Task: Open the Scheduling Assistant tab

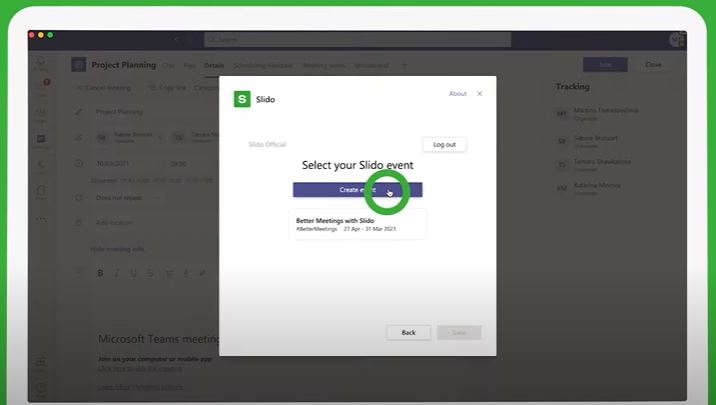Action: tap(262, 65)
